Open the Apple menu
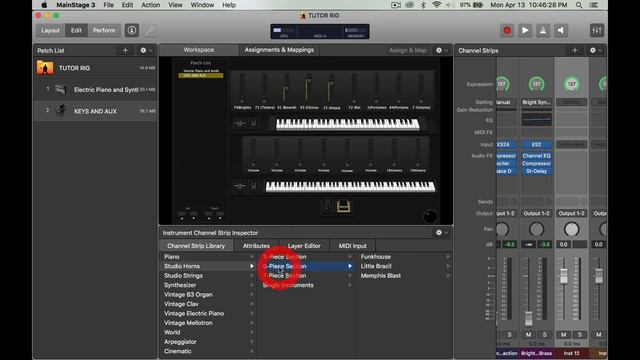The image size is (640, 360). tap(44, 5)
